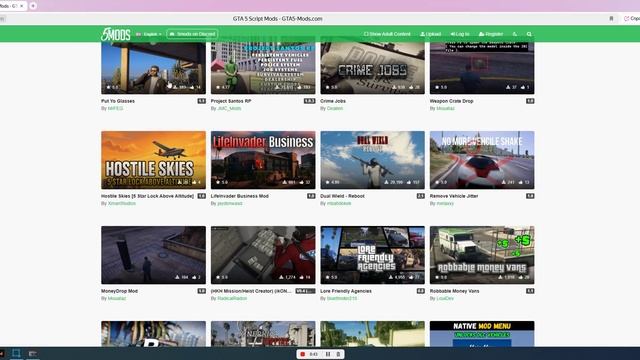This screenshot has width=640, height=360.
Task: Toggle dark mode with the moon icon
Action: click(x=515, y=34)
